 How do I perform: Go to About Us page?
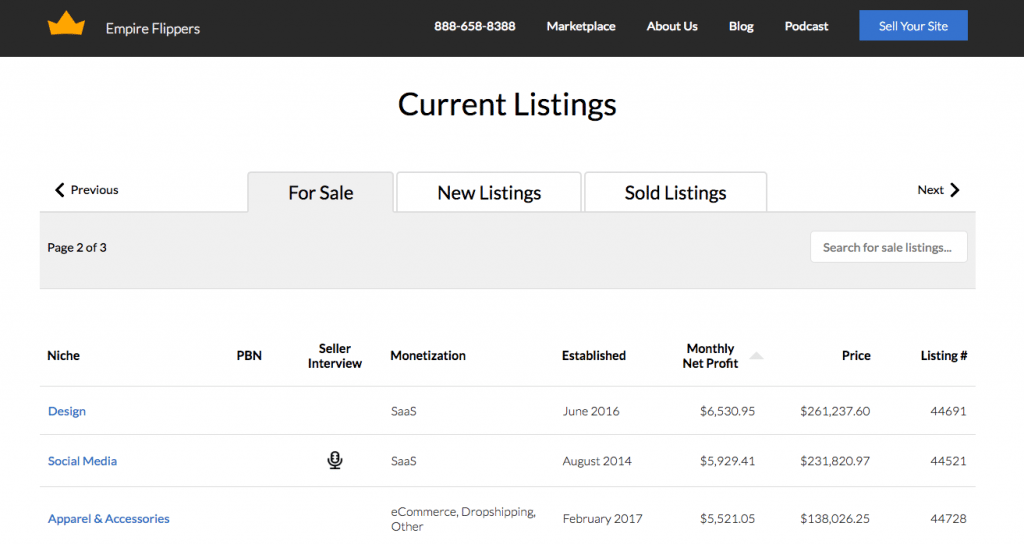click(x=672, y=26)
